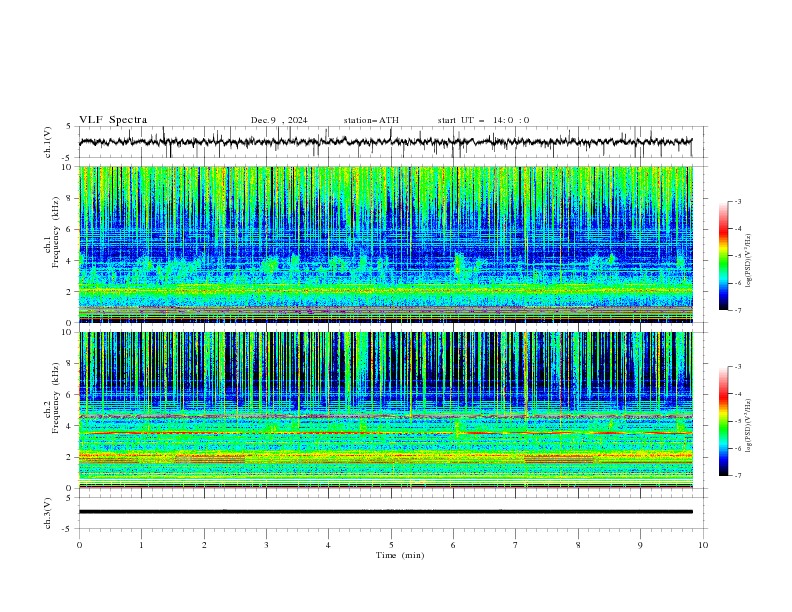Click the log(PSD) label beside ch.1 color bar

pos(749,261)
